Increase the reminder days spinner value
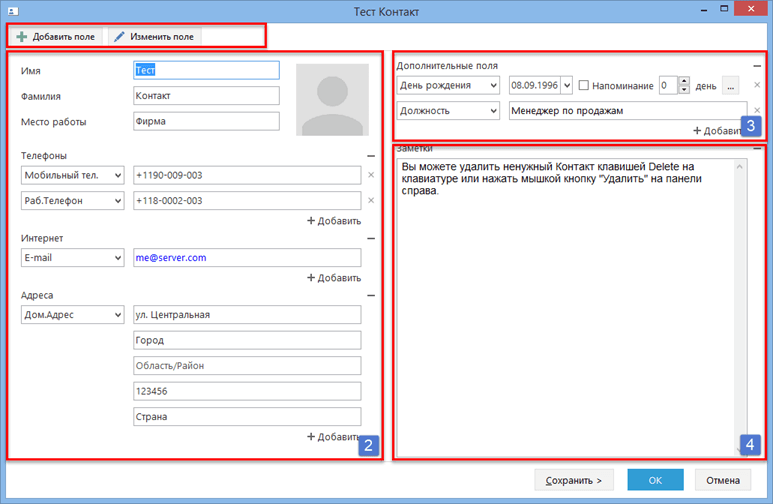This screenshot has height=504, width=773. tap(684, 81)
